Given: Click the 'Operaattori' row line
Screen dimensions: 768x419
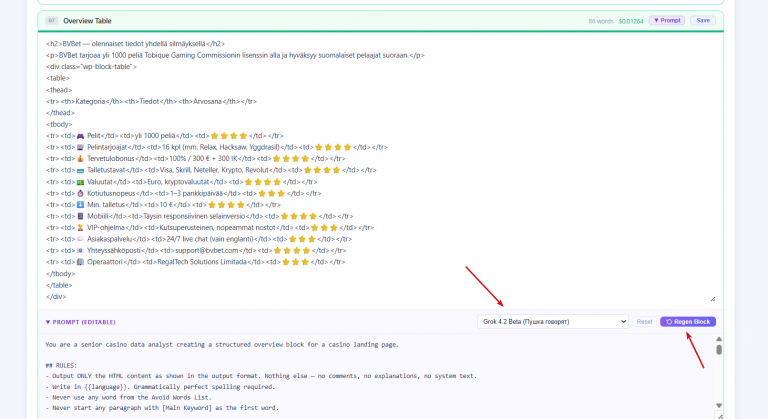Looking at the screenshot, I should [x=195, y=262].
